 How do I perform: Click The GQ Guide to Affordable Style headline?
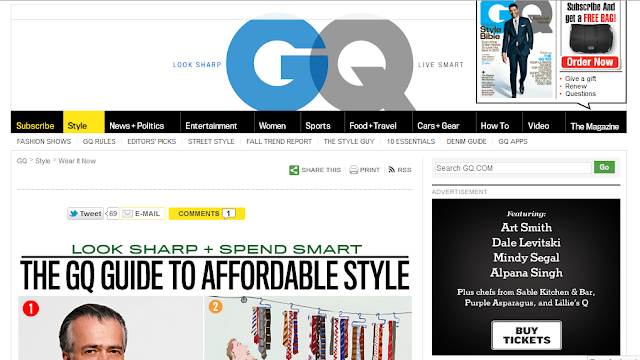tap(215, 276)
